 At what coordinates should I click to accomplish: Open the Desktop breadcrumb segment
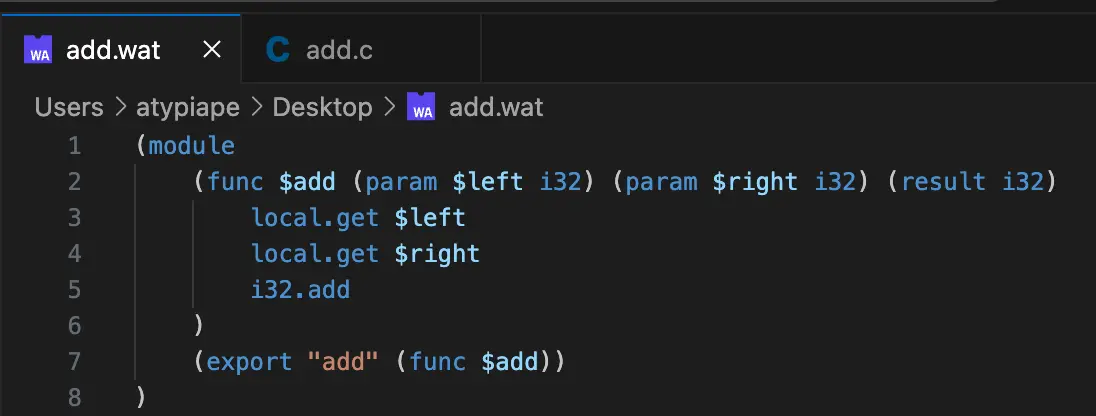322,107
